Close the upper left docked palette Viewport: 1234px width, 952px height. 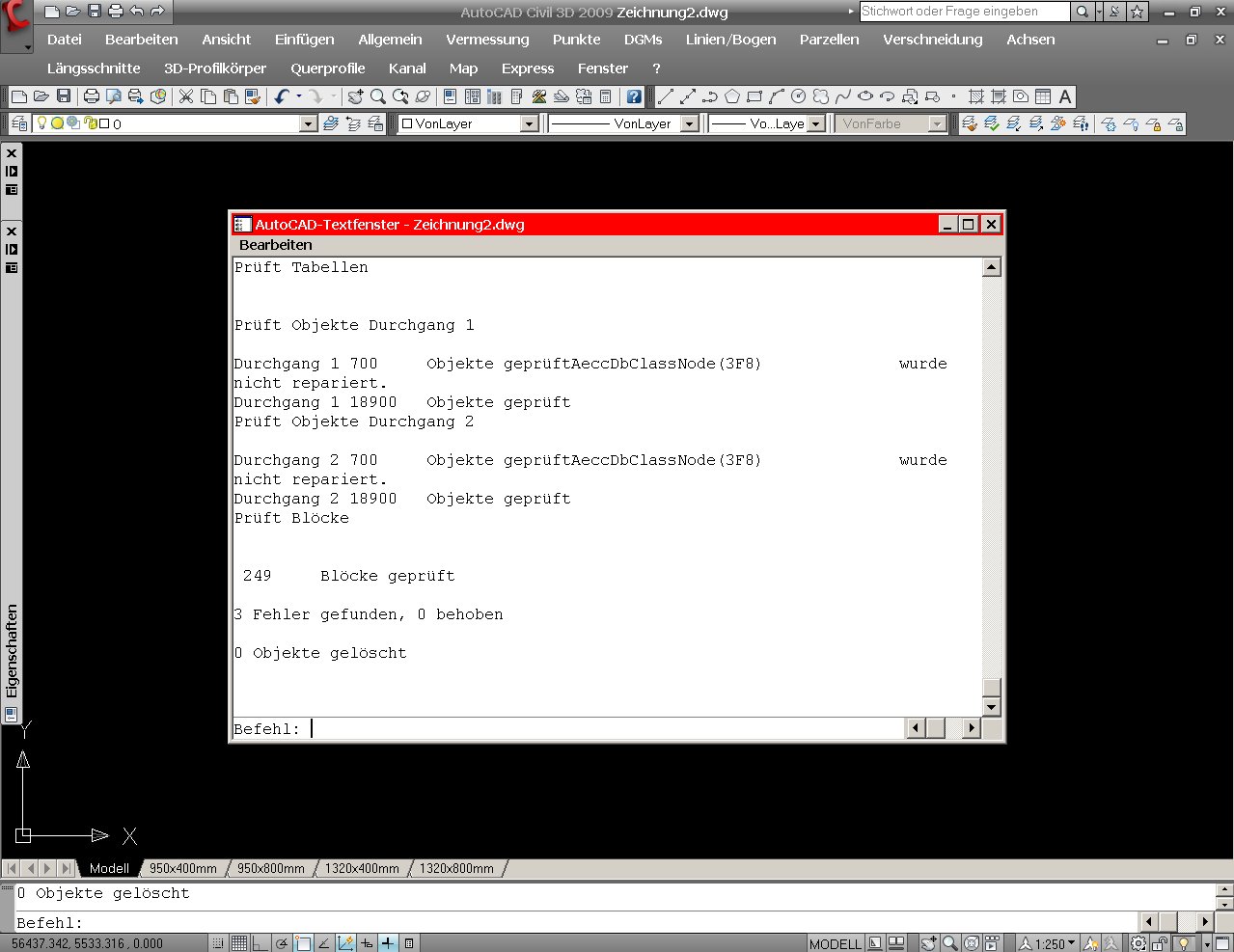12,153
